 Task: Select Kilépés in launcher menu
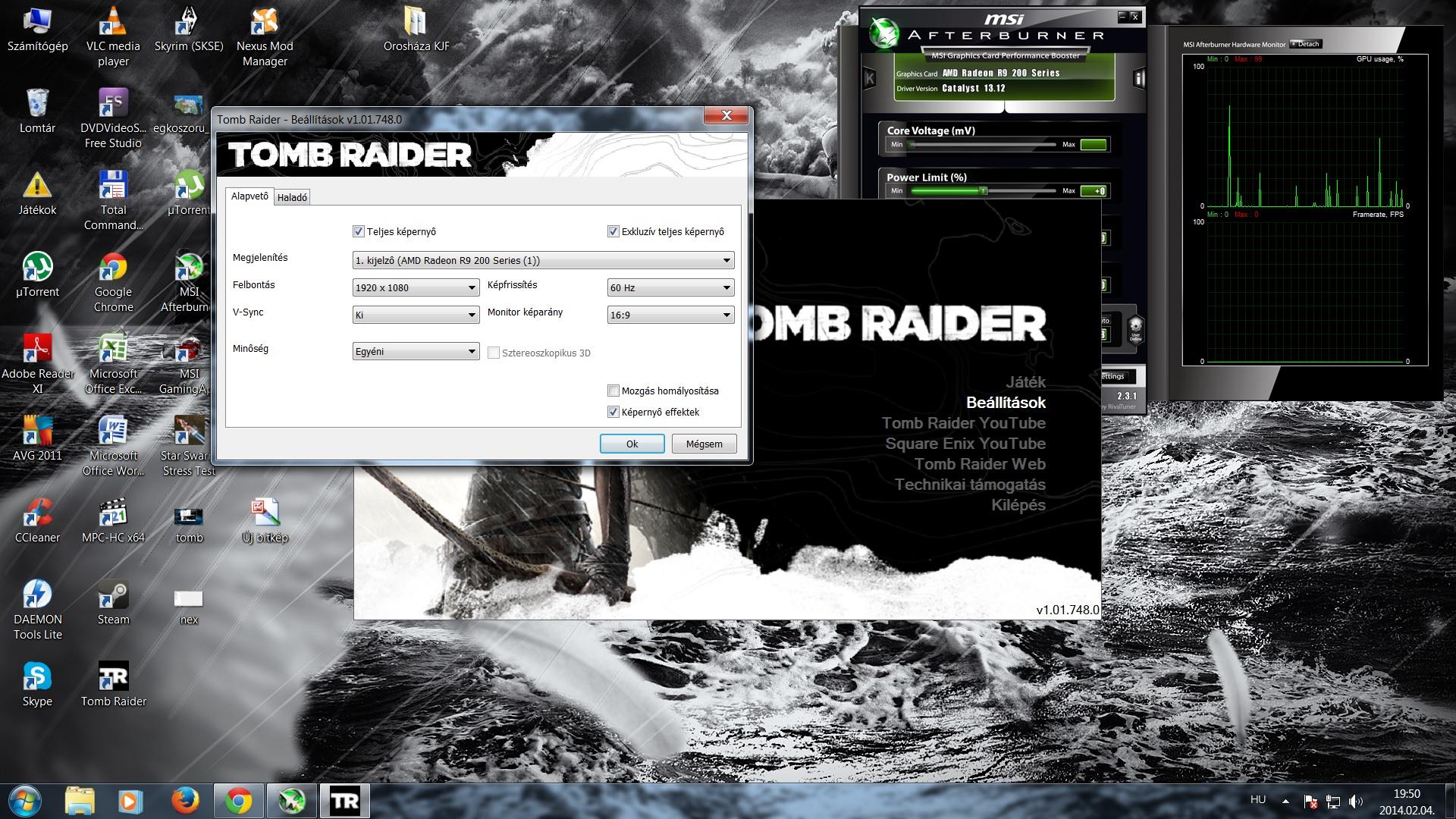click(1018, 505)
